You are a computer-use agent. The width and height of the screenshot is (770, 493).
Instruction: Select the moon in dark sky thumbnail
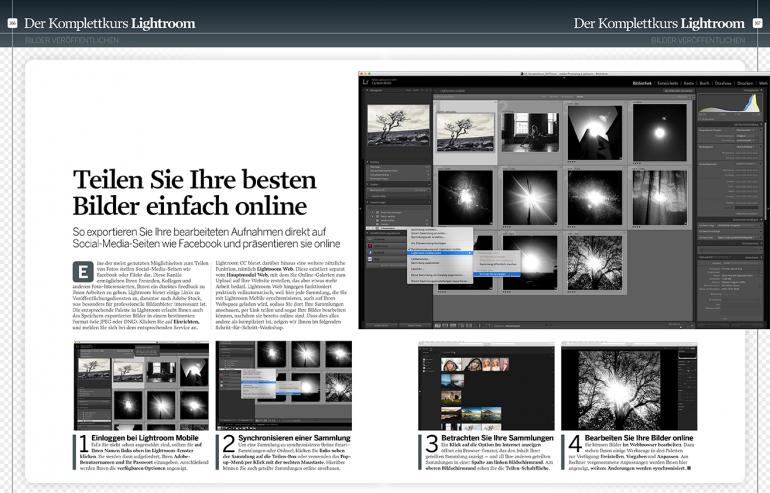point(660,133)
